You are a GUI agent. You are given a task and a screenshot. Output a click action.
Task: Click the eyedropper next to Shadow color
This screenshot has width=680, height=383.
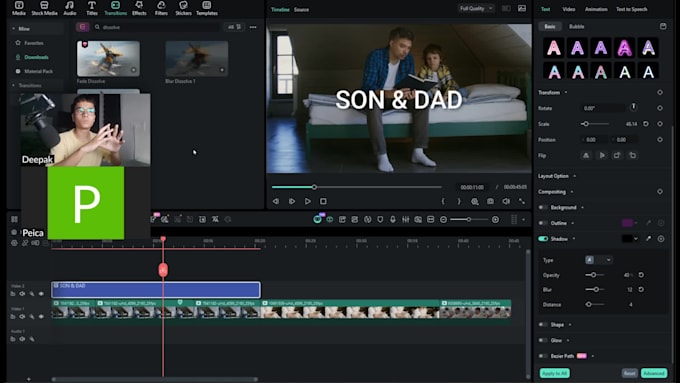(x=648, y=239)
